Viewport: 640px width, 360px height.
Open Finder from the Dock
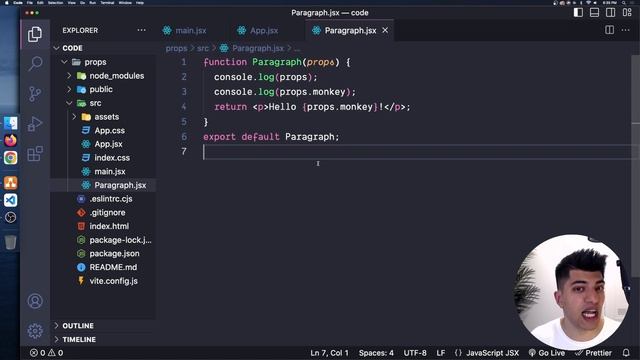click(11, 123)
